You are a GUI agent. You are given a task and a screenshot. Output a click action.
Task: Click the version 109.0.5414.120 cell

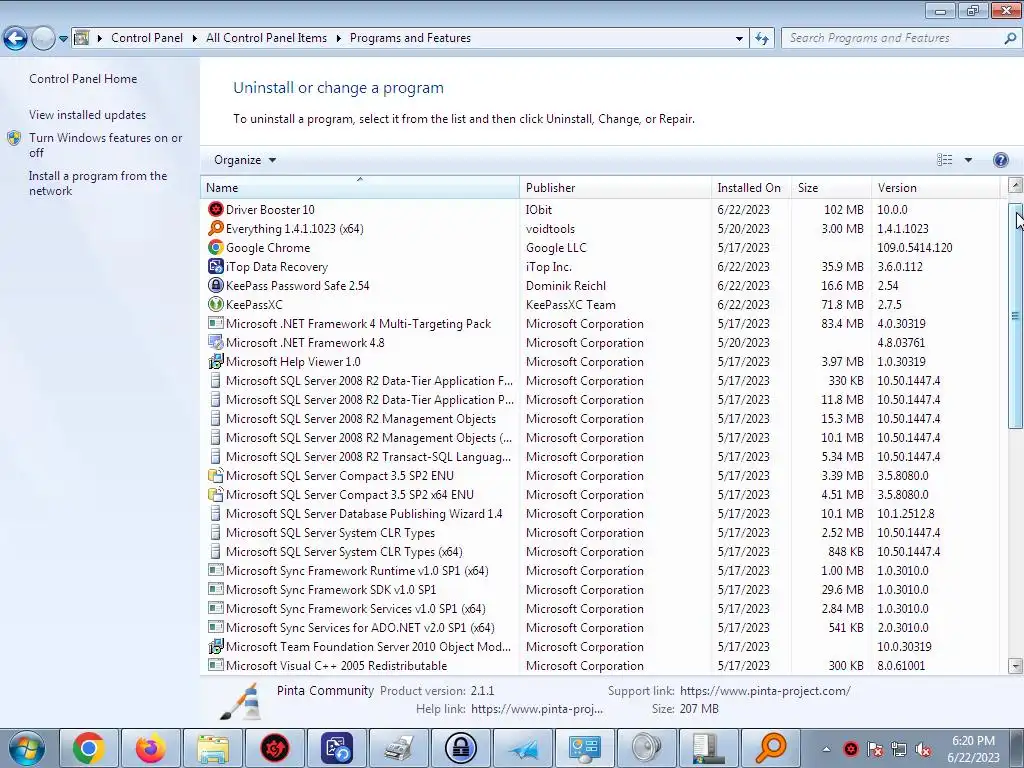point(914,248)
